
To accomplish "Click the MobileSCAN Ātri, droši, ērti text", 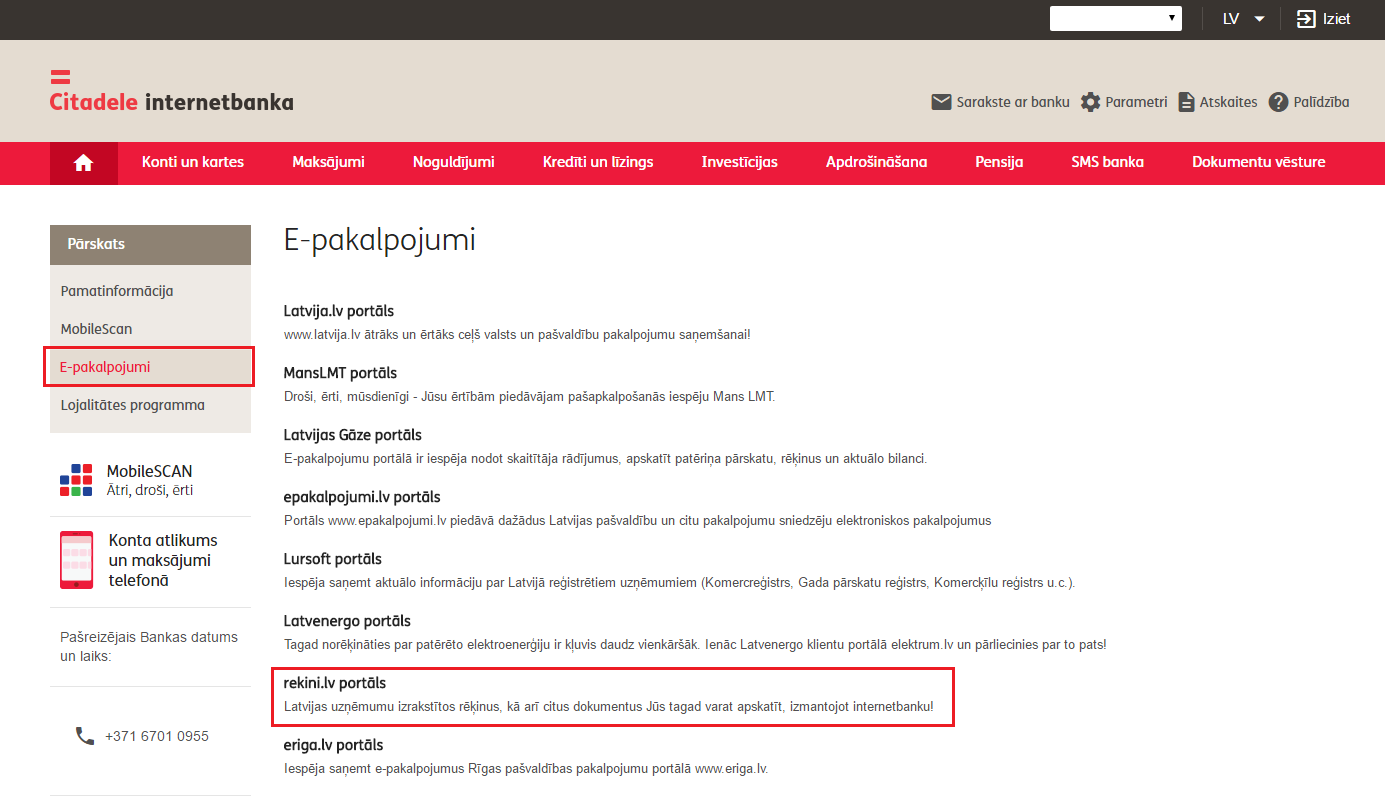I will (150, 480).
